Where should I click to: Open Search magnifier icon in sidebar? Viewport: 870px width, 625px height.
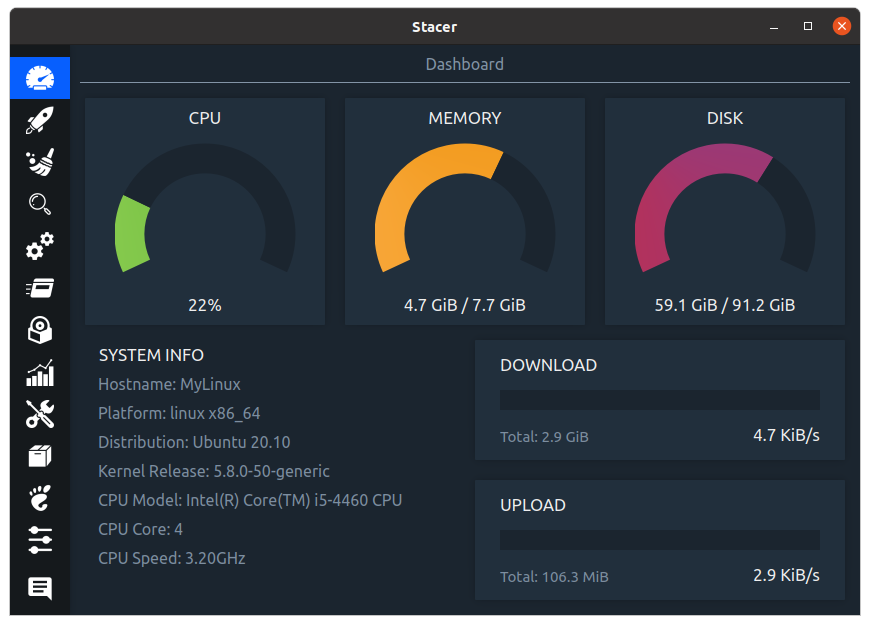(x=40, y=204)
